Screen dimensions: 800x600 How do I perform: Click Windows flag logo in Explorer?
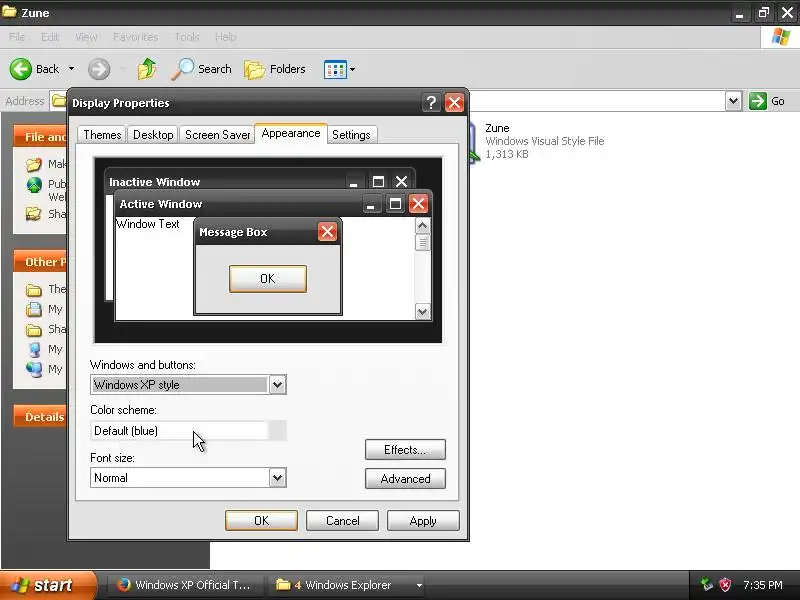point(781,37)
